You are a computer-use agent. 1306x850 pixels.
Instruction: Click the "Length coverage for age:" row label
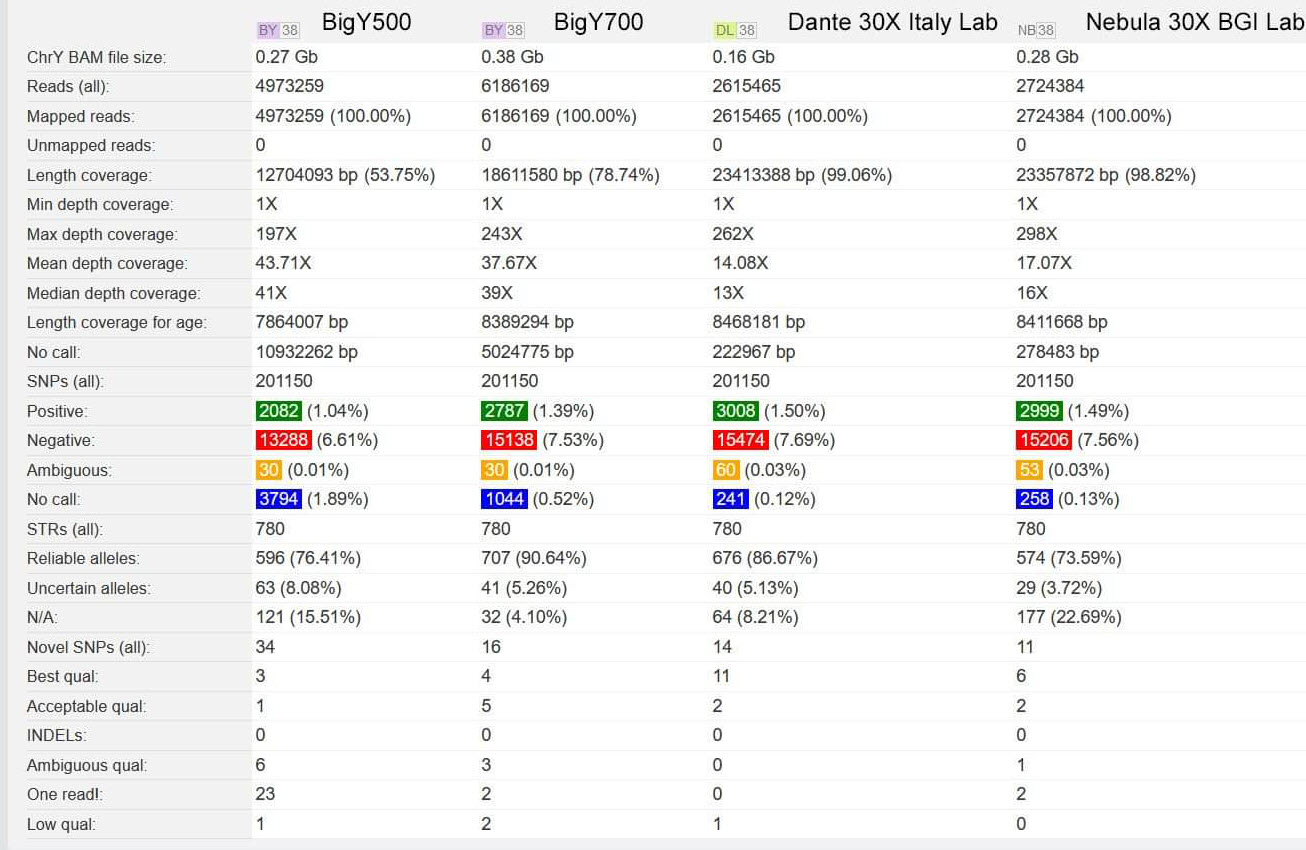117,323
